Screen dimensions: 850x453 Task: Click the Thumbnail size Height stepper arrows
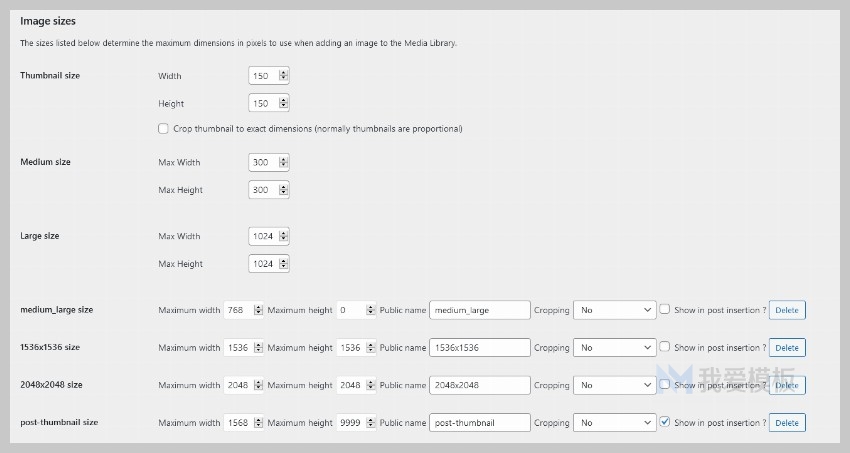[283, 103]
